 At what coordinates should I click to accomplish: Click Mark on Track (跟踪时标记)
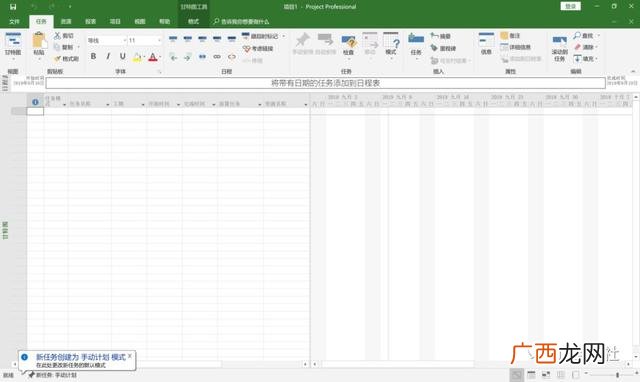click(x=260, y=36)
